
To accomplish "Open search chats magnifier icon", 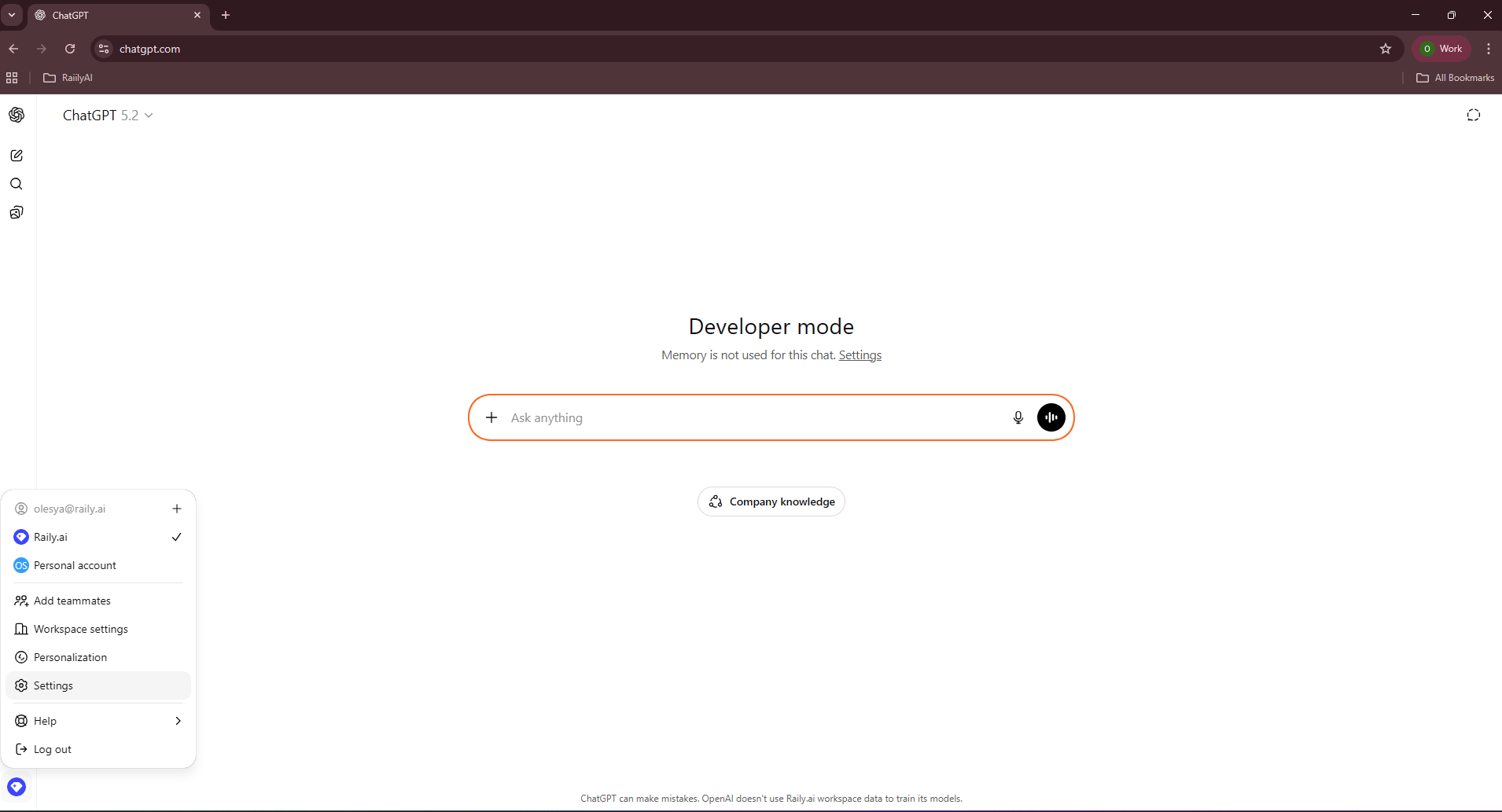I will click(x=17, y=184).
